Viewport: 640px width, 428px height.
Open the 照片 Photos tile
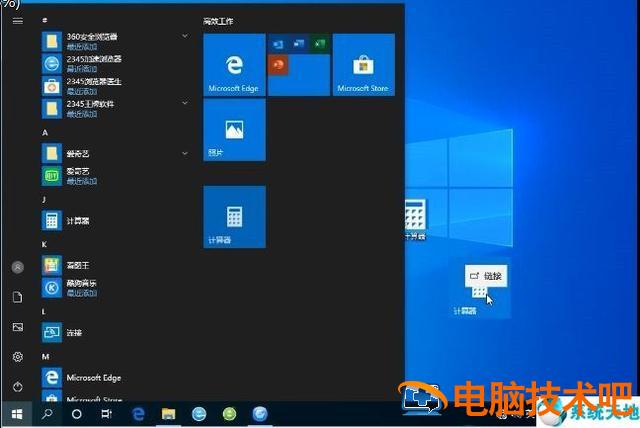pyautogui.click(x=234, y=130)
